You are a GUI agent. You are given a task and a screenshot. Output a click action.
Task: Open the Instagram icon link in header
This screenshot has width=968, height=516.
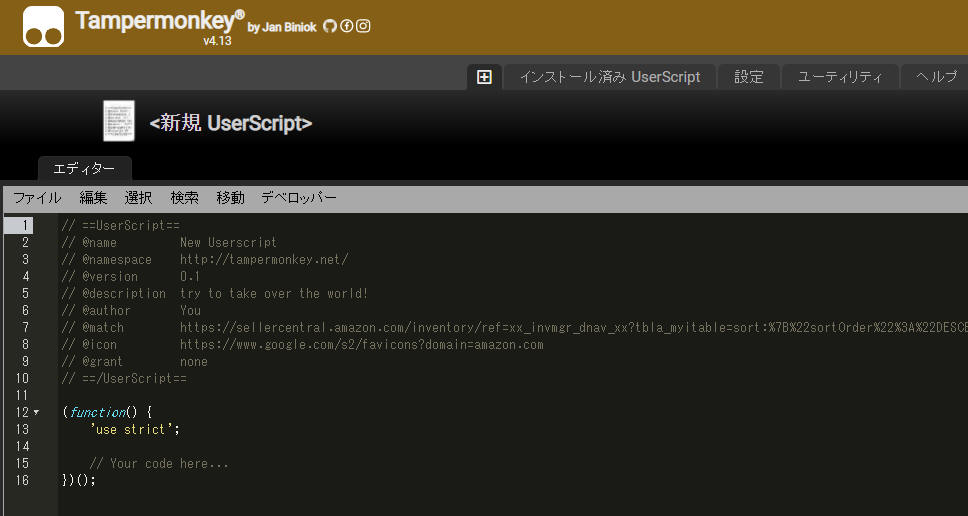[364, 26]
